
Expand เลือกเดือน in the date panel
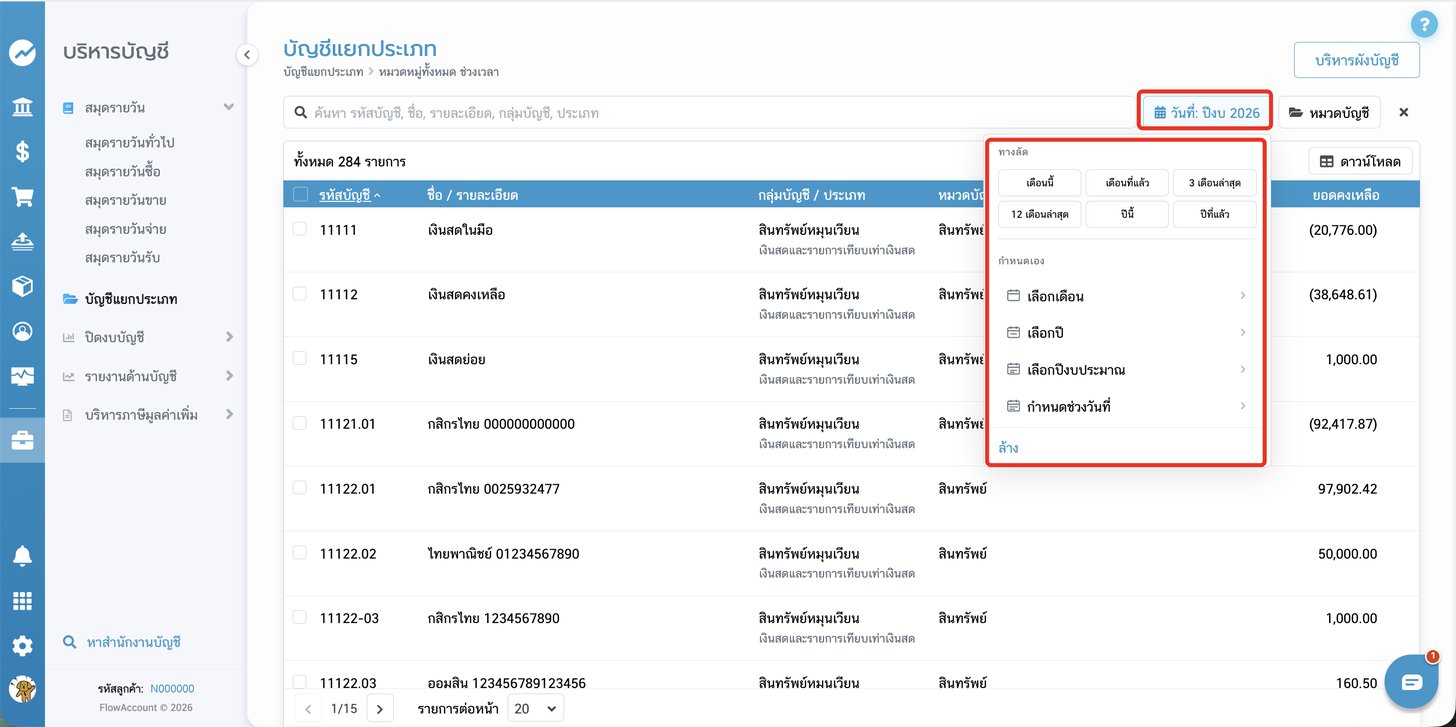pos(1126,296)
